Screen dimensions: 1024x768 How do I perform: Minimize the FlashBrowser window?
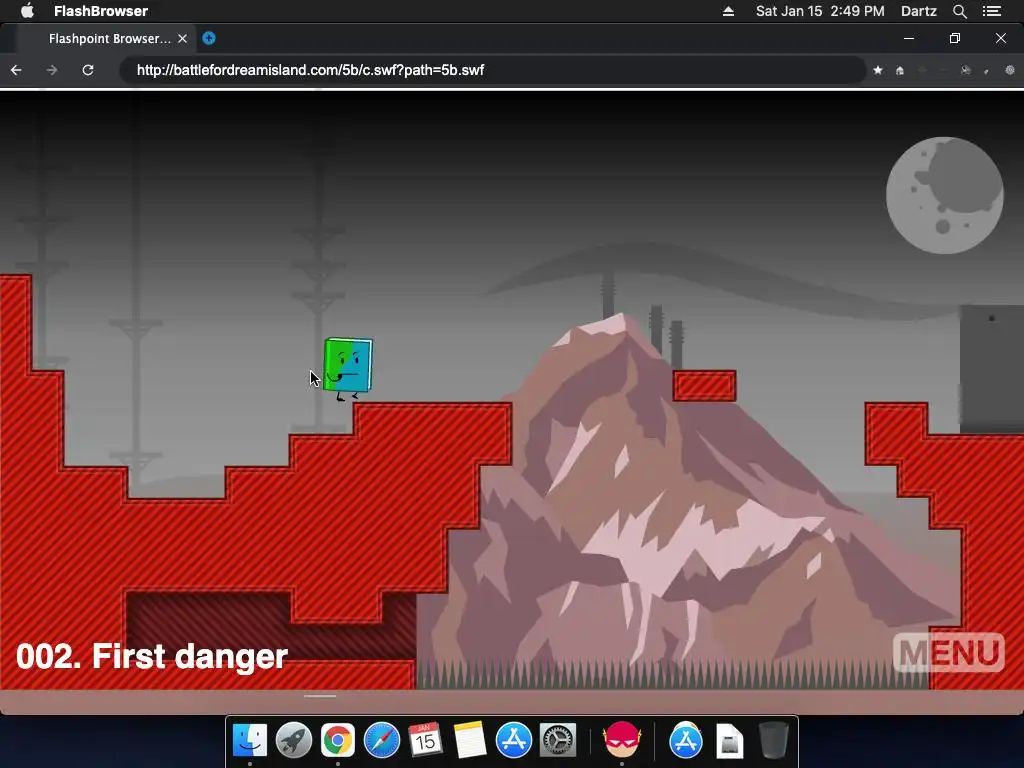click(x=908, y=39)
